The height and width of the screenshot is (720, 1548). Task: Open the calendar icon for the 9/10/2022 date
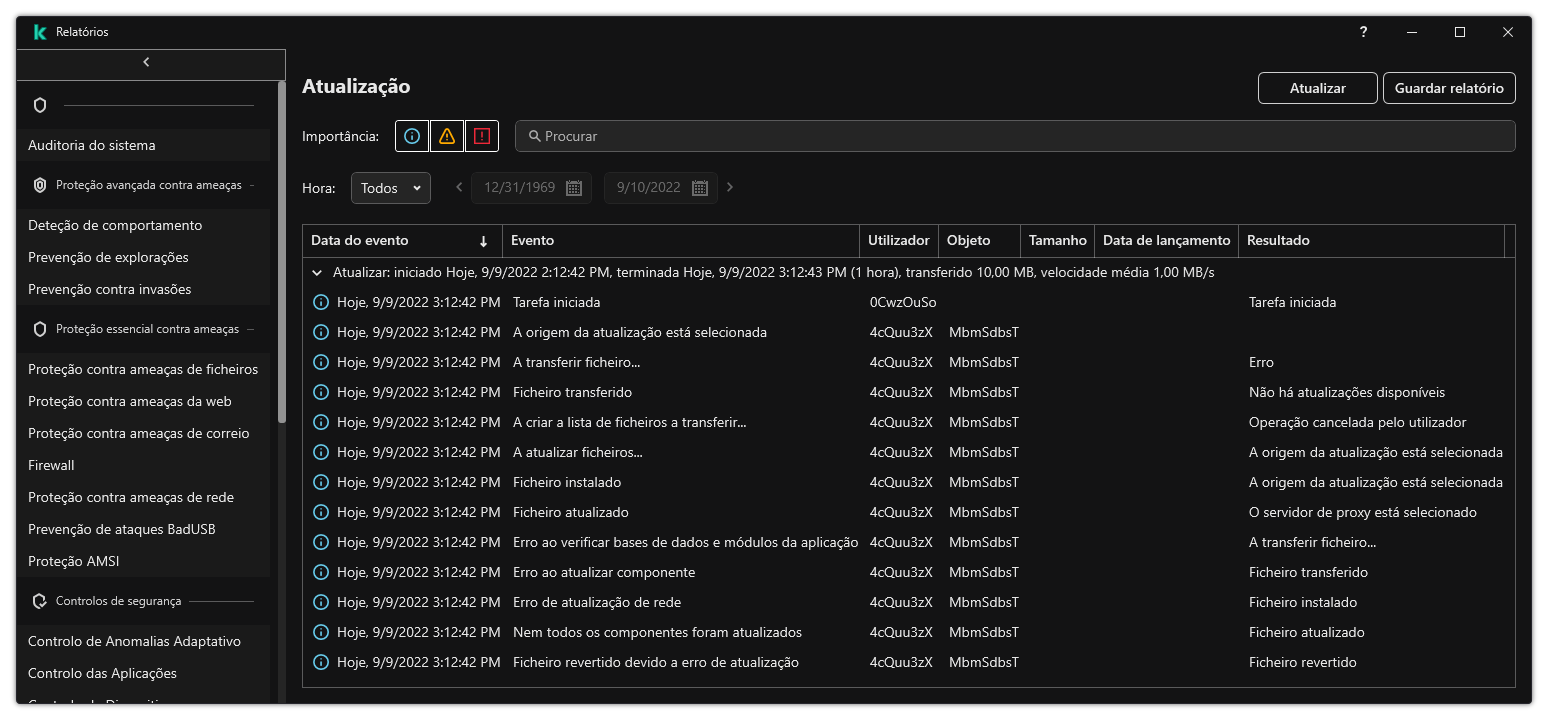pos(699,187)
